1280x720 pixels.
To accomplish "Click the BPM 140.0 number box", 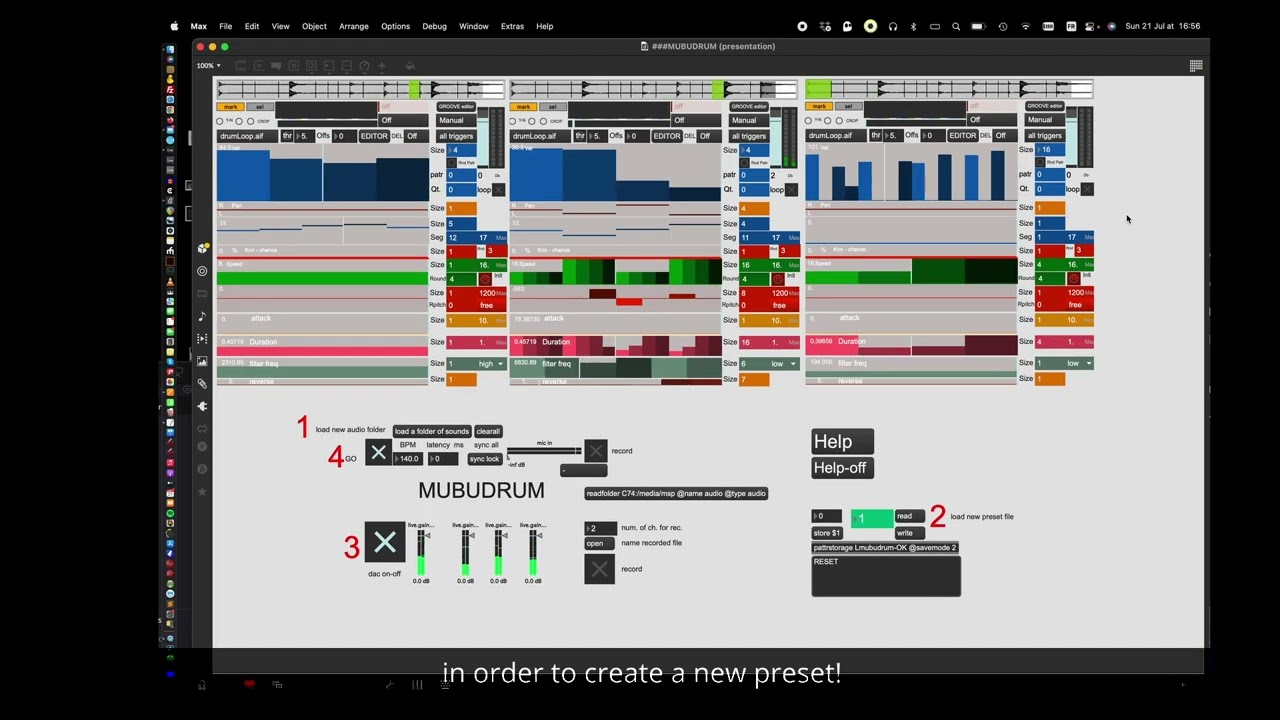I will (x=409, y=459).
